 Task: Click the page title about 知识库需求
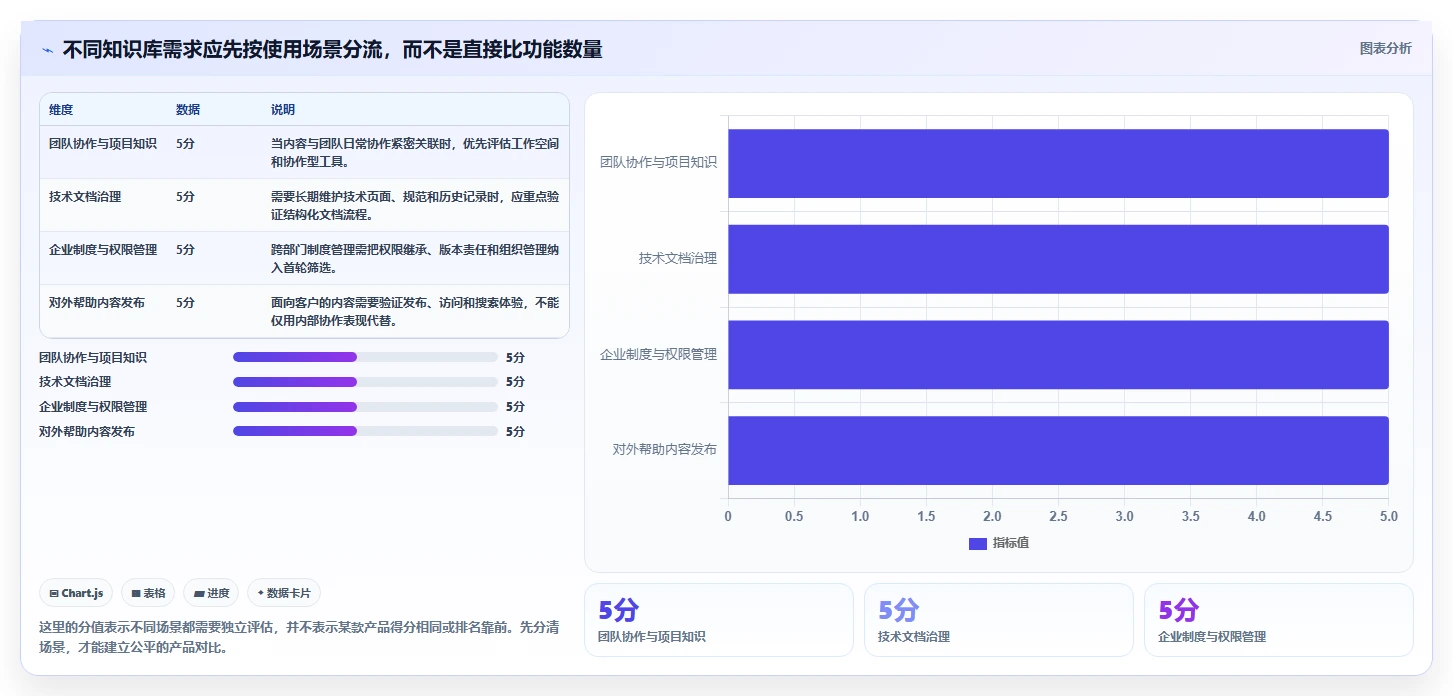pos(332,50)
